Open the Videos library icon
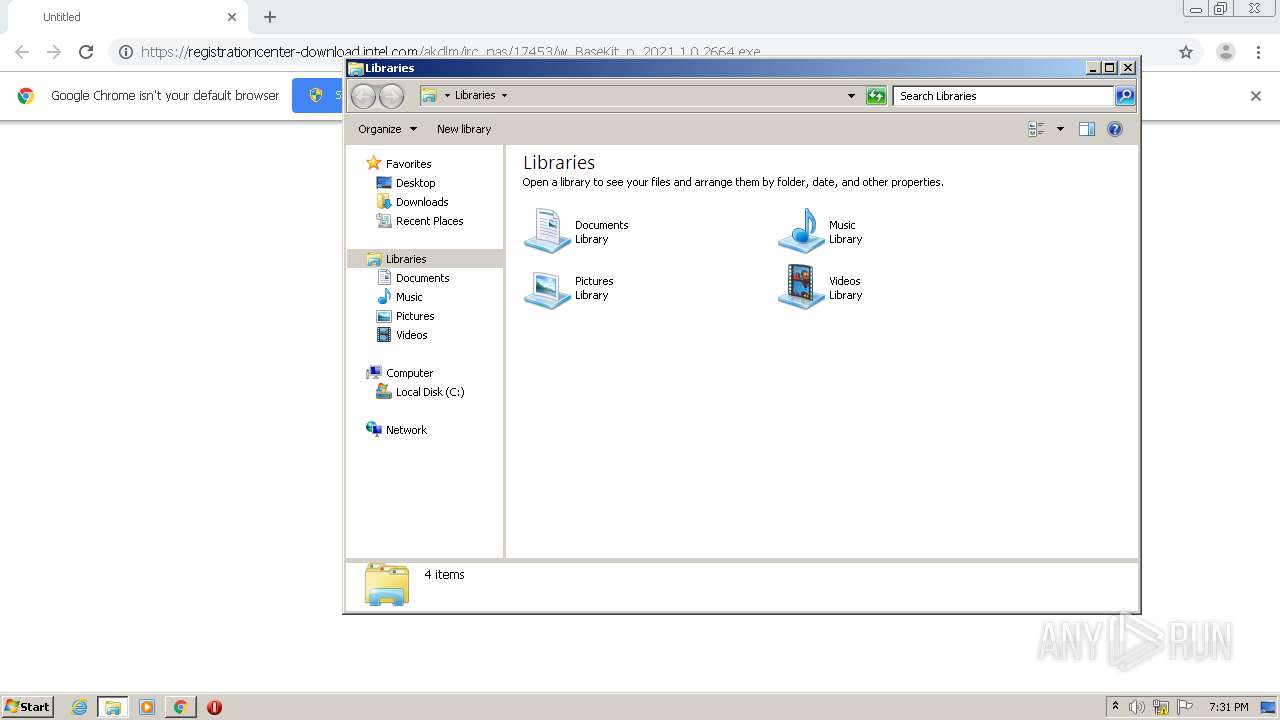The image size is (1280, 720). pos(801,288)
